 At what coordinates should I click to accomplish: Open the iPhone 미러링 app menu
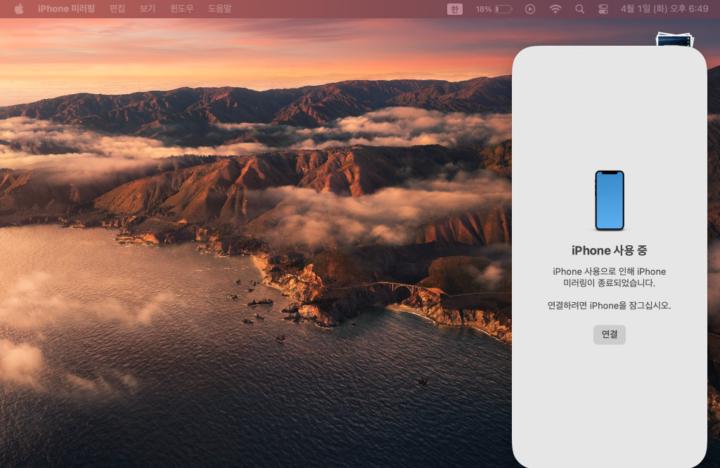[66, 9]
